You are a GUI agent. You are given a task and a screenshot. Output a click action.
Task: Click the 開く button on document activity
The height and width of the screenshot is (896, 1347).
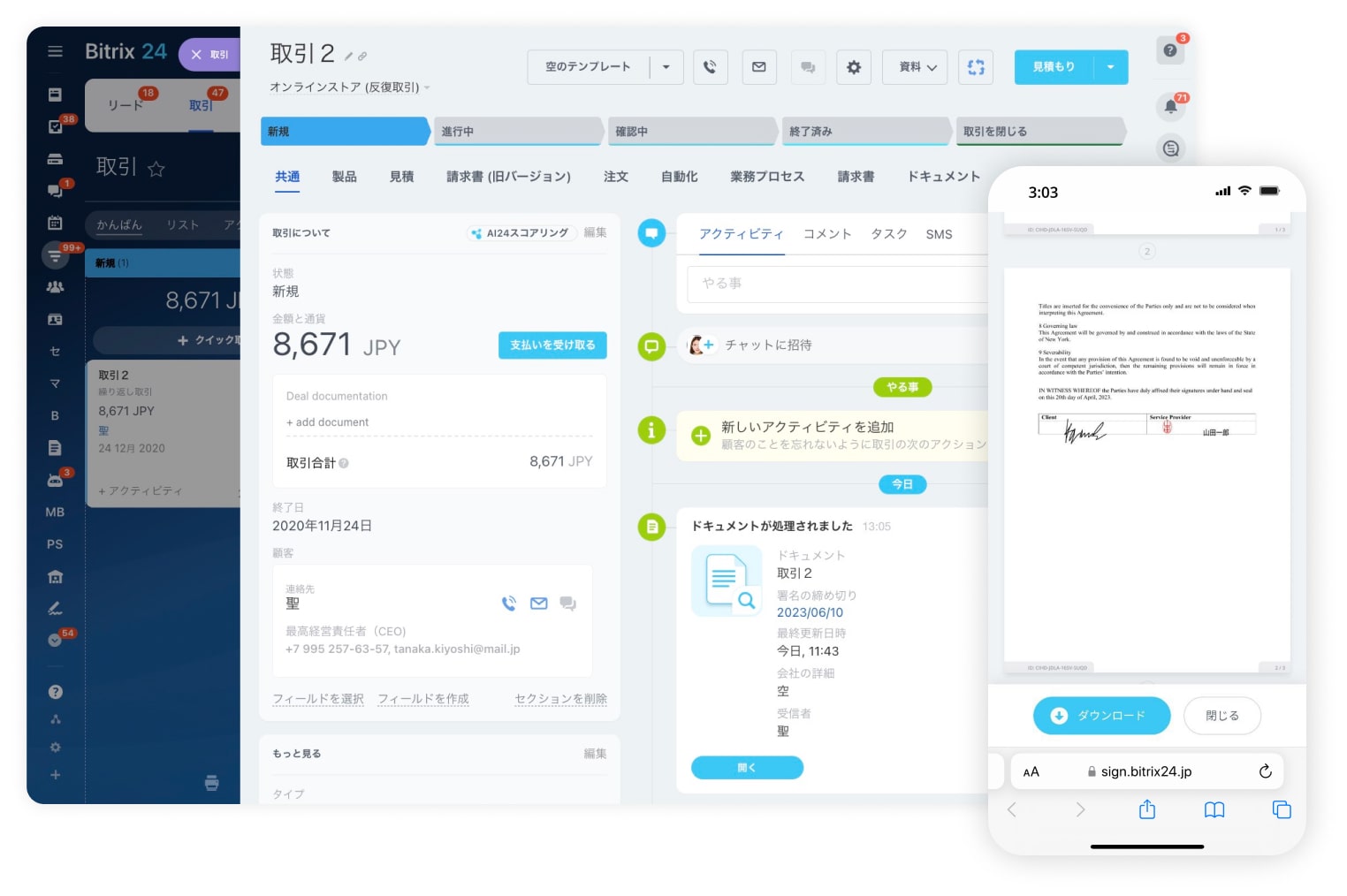(x=747, y=768)
